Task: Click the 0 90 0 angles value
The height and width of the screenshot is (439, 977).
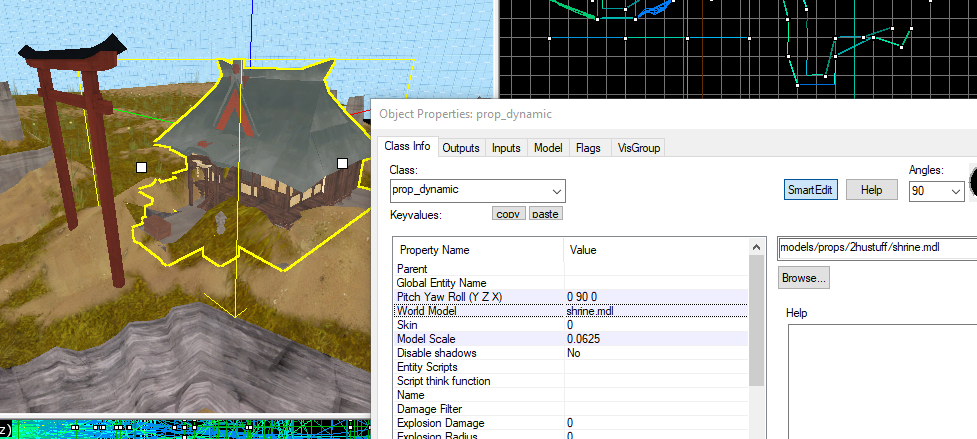Action: tap(582, 296)
